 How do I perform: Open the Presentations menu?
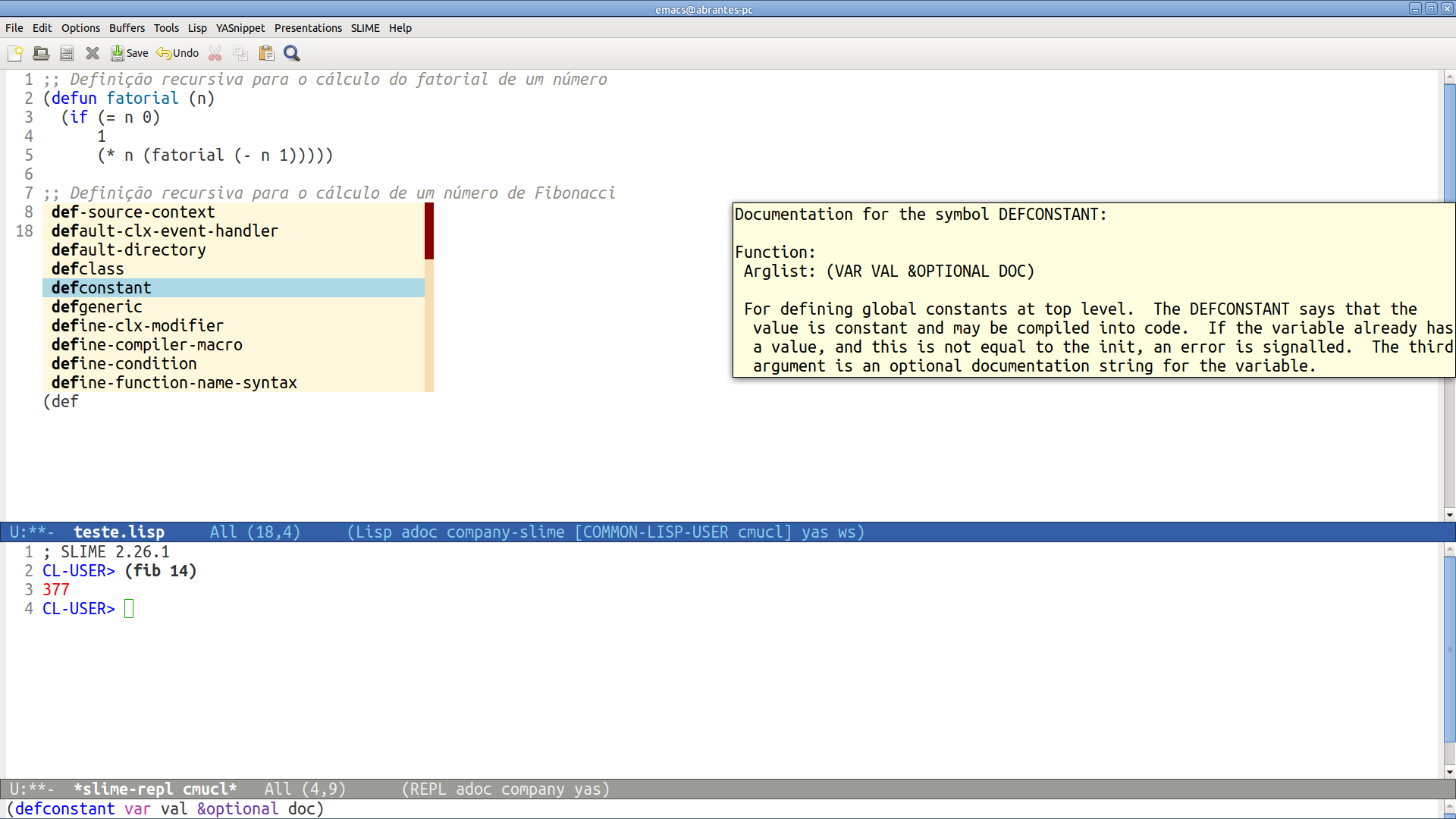pyautogui.click(x=308, y=28)
